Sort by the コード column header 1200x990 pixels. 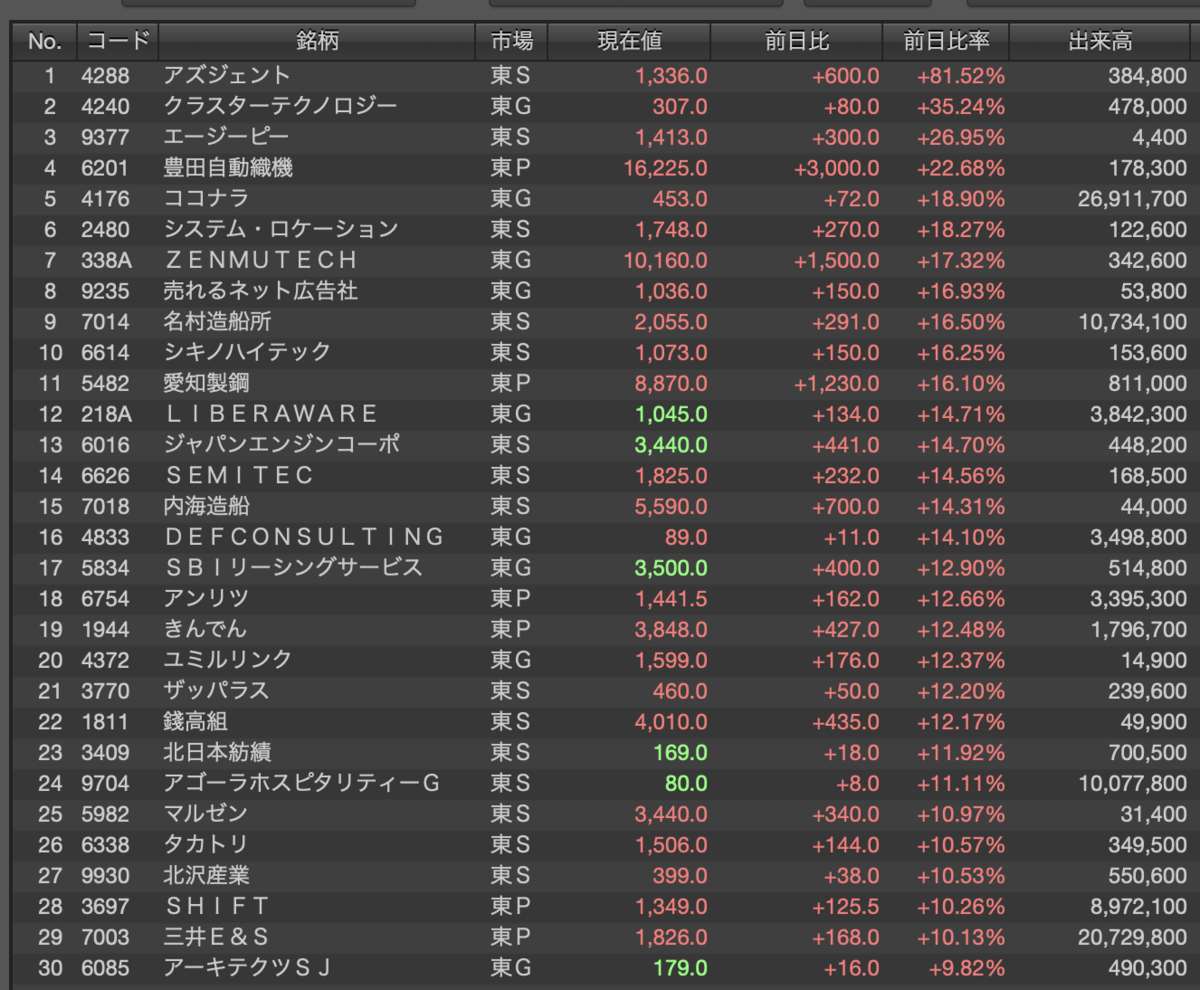[118, 42]
